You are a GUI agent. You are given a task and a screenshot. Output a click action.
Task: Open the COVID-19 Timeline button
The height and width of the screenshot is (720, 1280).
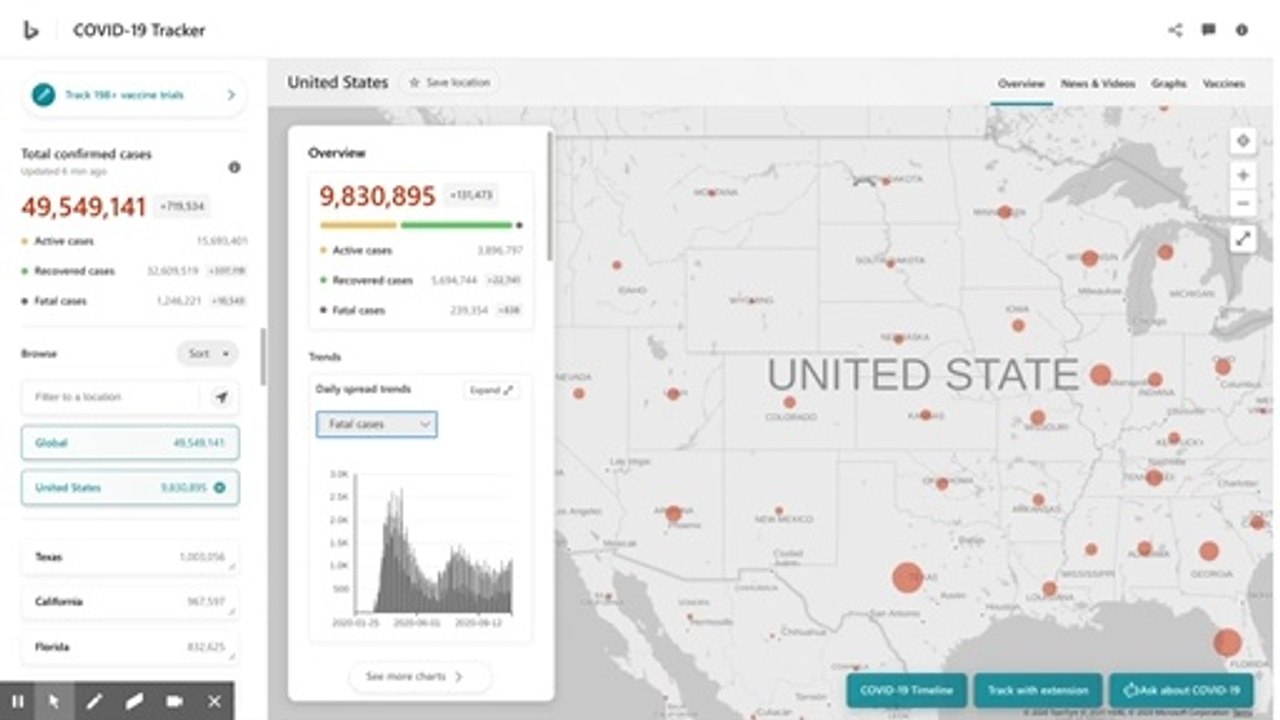(907, 690)
